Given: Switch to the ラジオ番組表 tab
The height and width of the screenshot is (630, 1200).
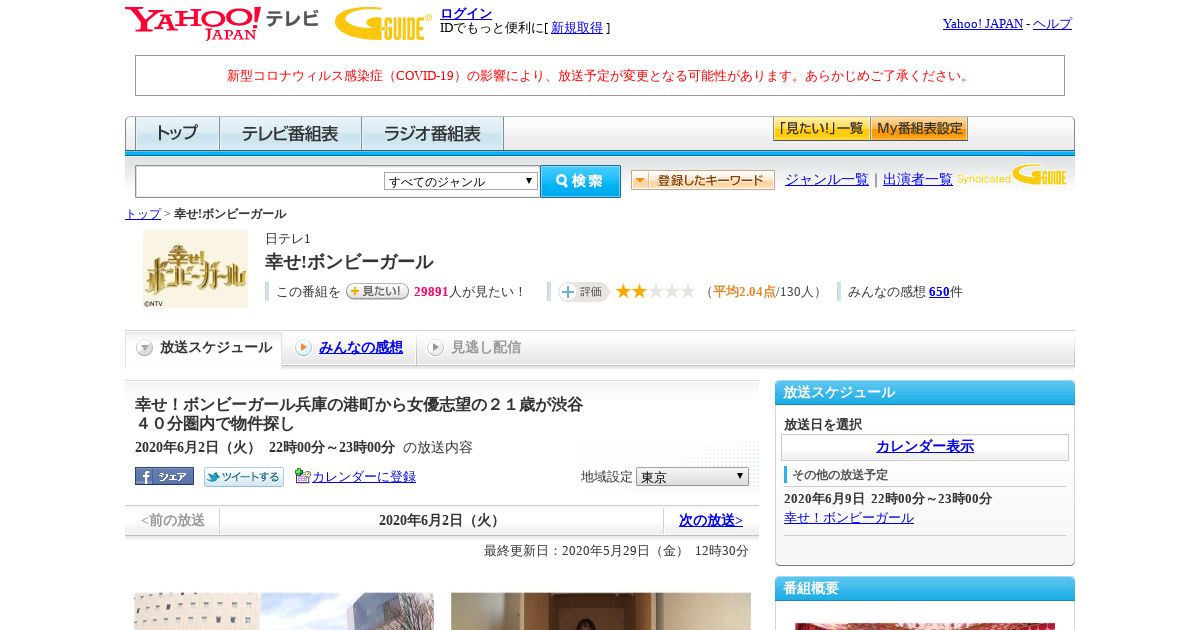Looking at the screenshot, I should pos(432,133).
